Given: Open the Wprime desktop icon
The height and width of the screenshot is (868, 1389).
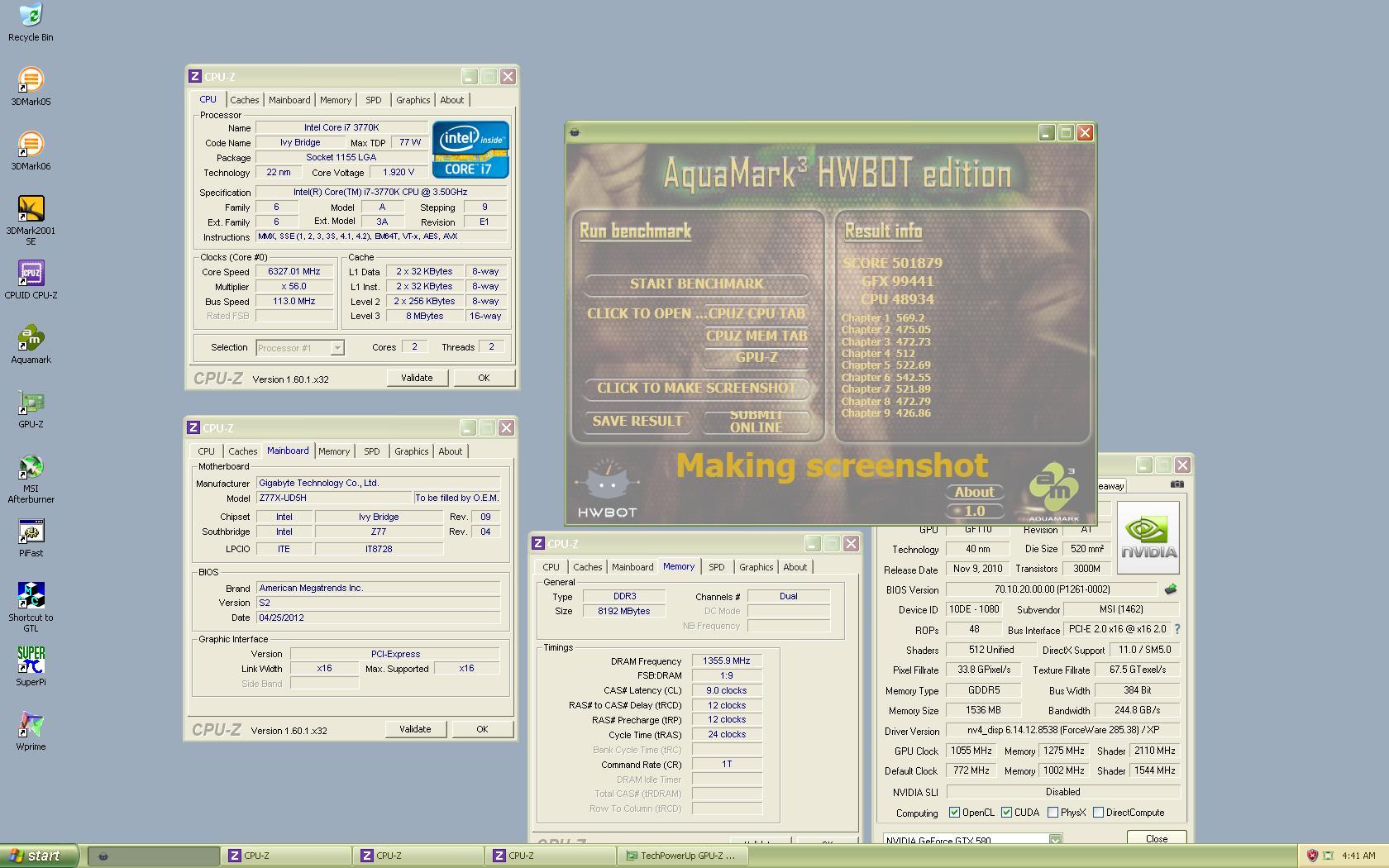Looking at the screenshot, I should (31, 732).
